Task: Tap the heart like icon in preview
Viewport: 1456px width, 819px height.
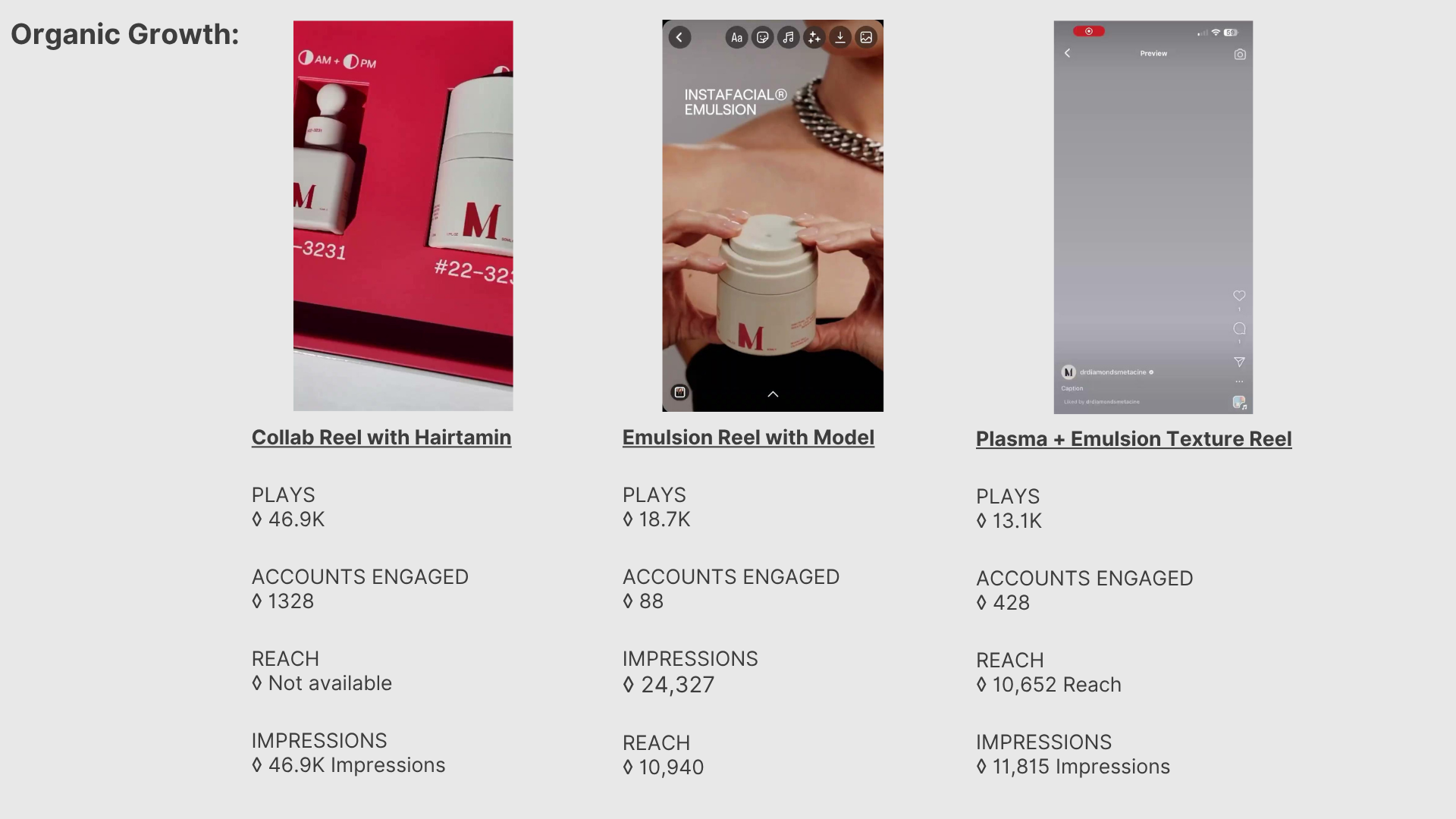Action: [1239, 296]
